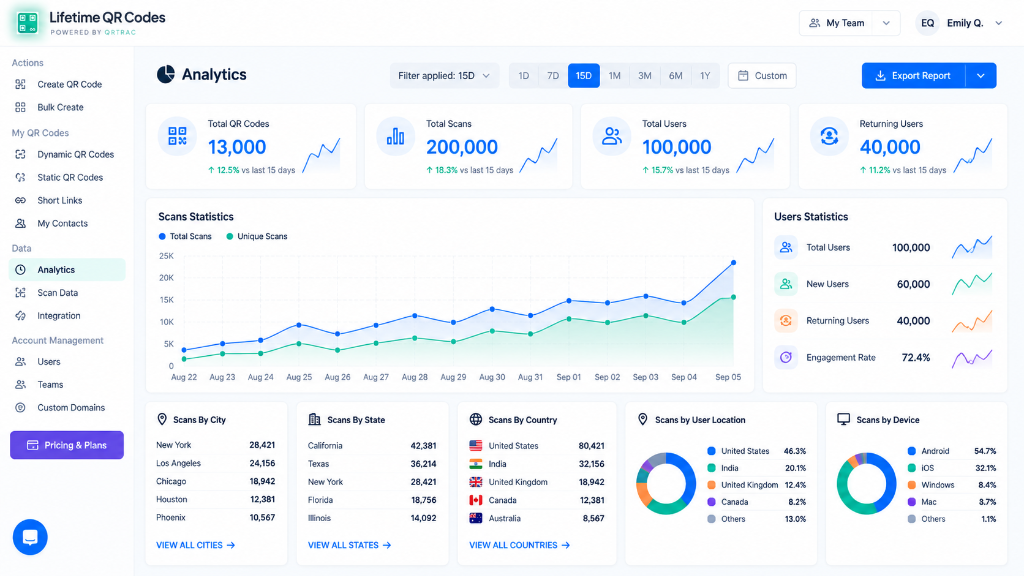Select the 1M time range
Screen dimensions: 1024x576
pos(615,76)
